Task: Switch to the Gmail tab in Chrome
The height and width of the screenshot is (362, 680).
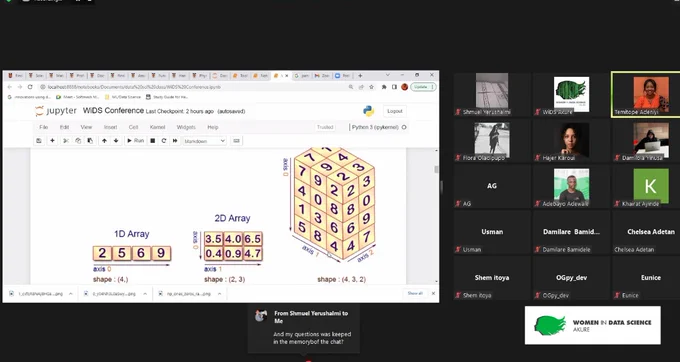Action: (323, 75)
